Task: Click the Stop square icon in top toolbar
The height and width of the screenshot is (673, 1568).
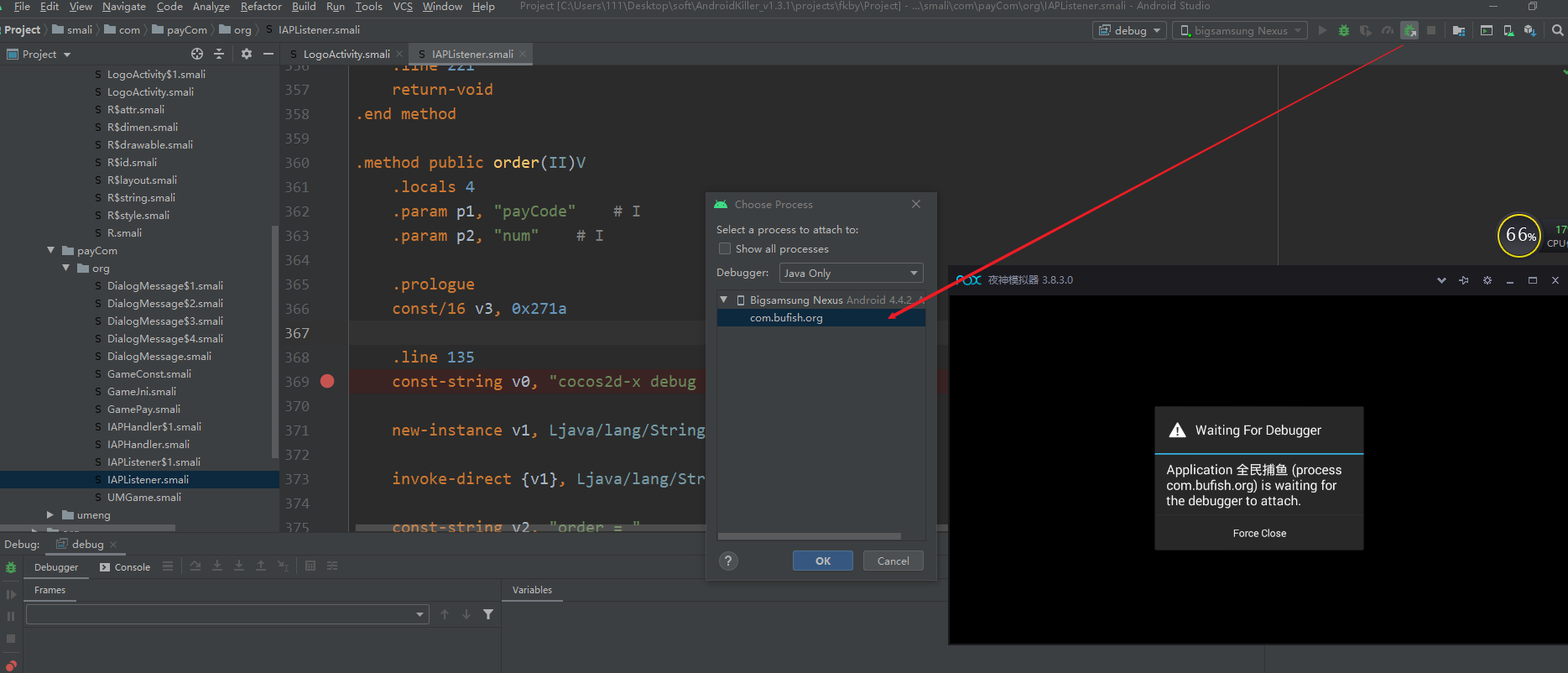Action: (1431, 30)
